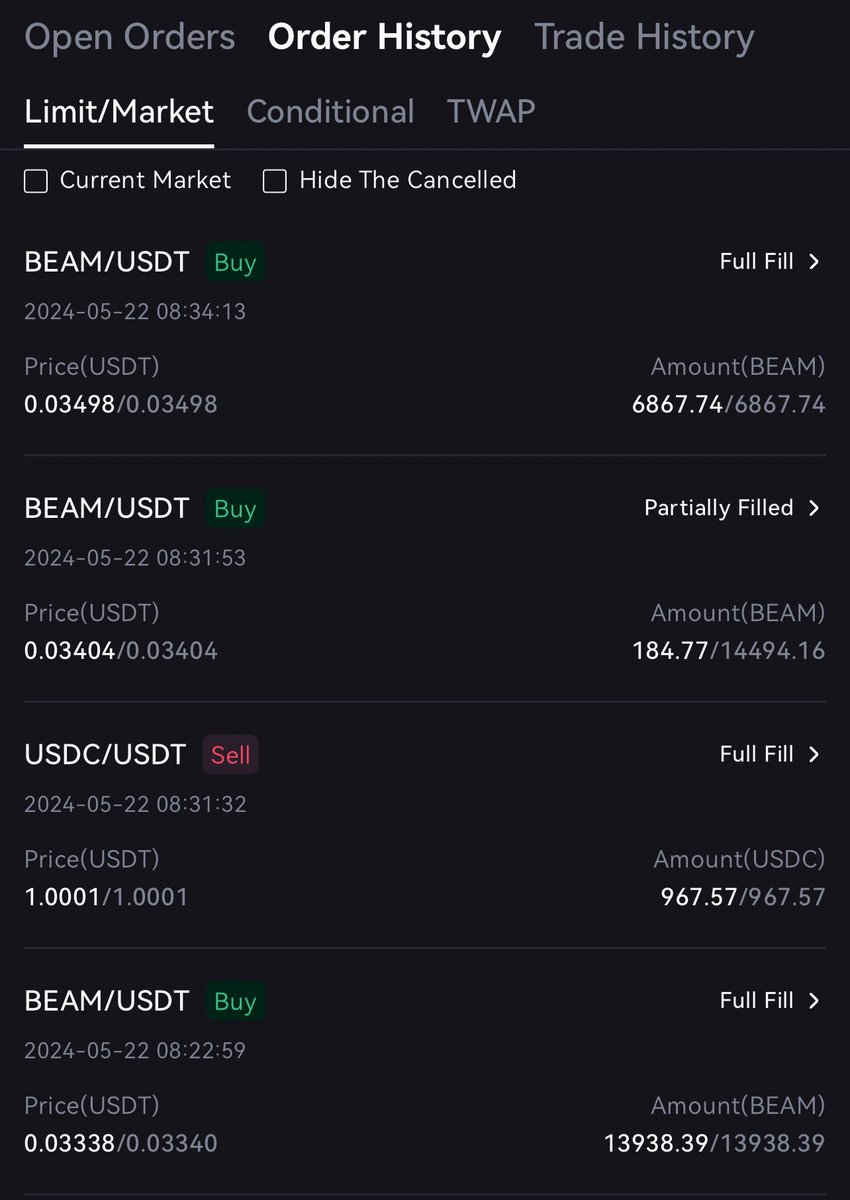Switch to the Trade History tab

pyautogui.click(x=644, y=38)
